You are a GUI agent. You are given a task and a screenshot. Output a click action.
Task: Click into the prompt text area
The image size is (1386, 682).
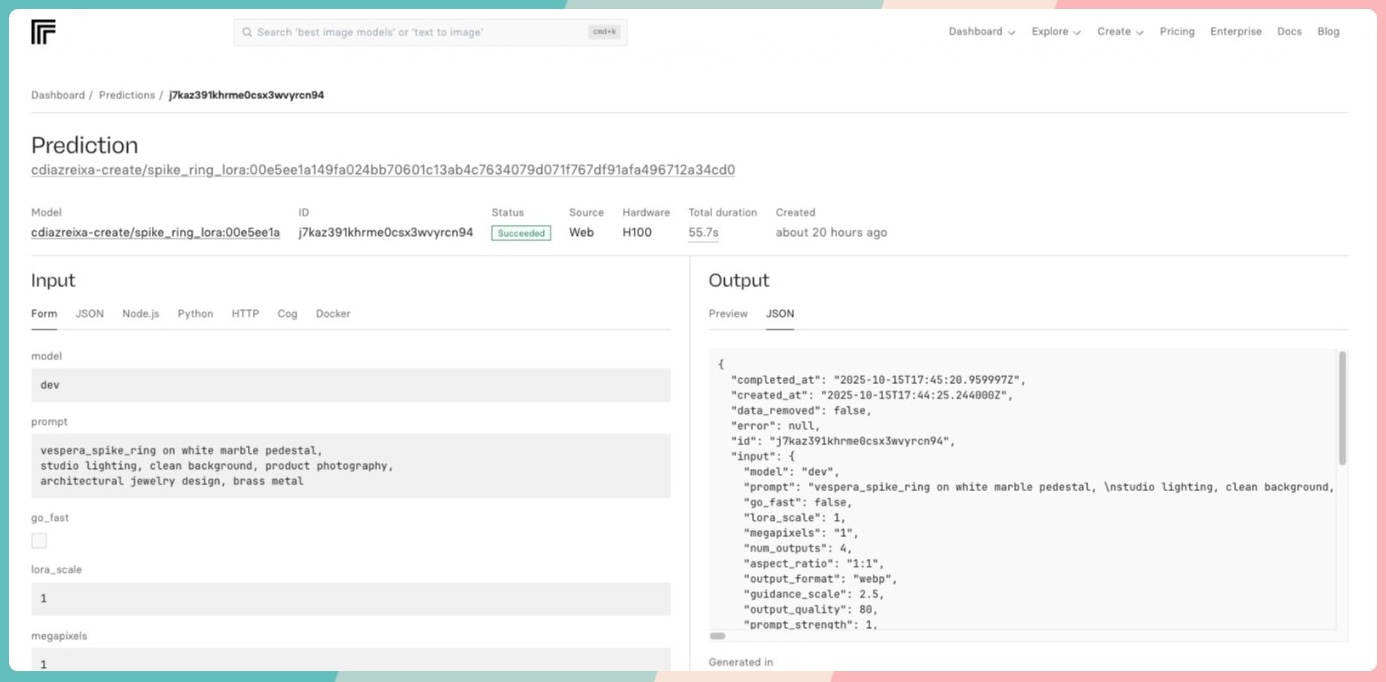[x=350, y=466]
